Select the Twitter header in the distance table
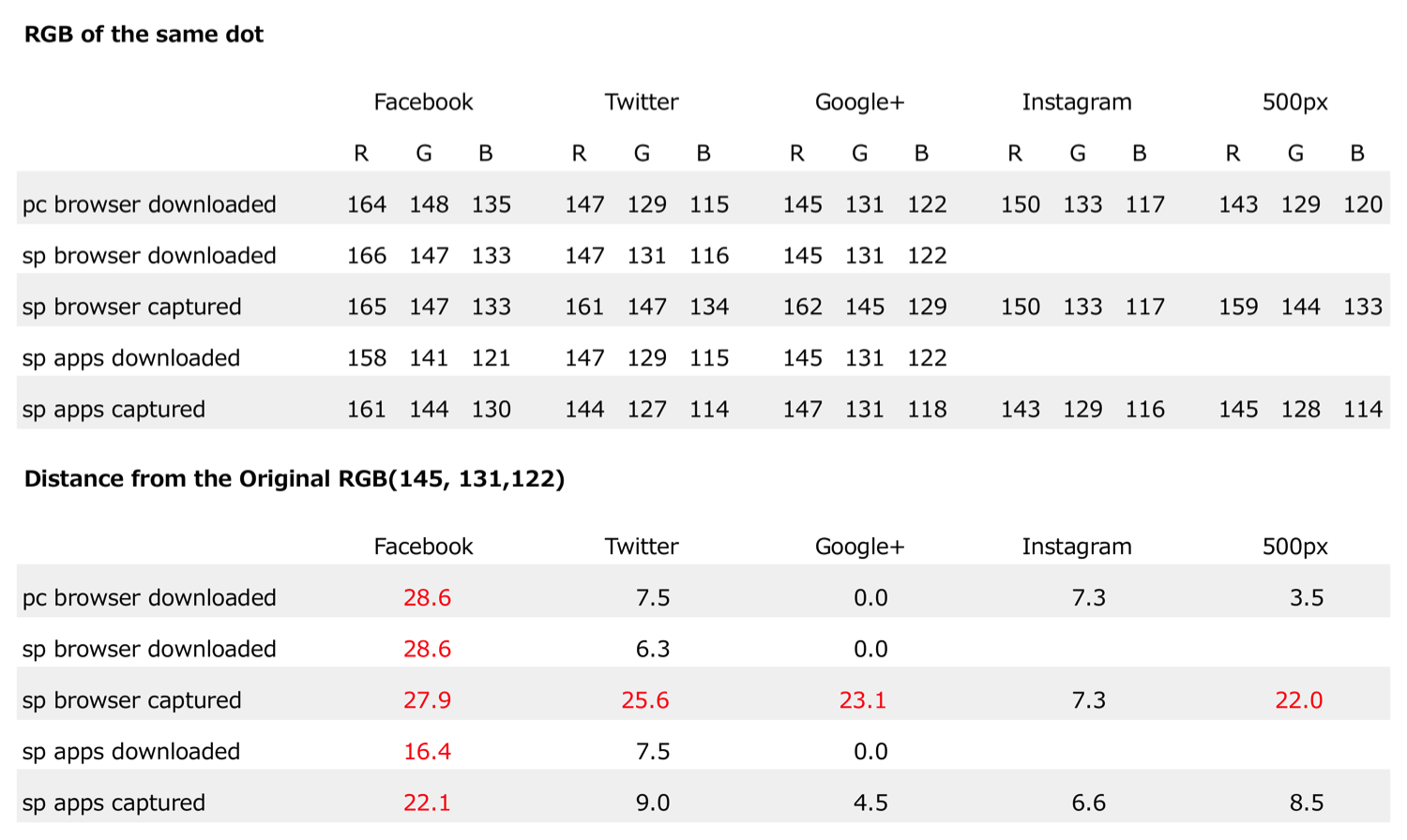Screen dimensions: 1407x840 pyautogui.click(x=641, y=547)
